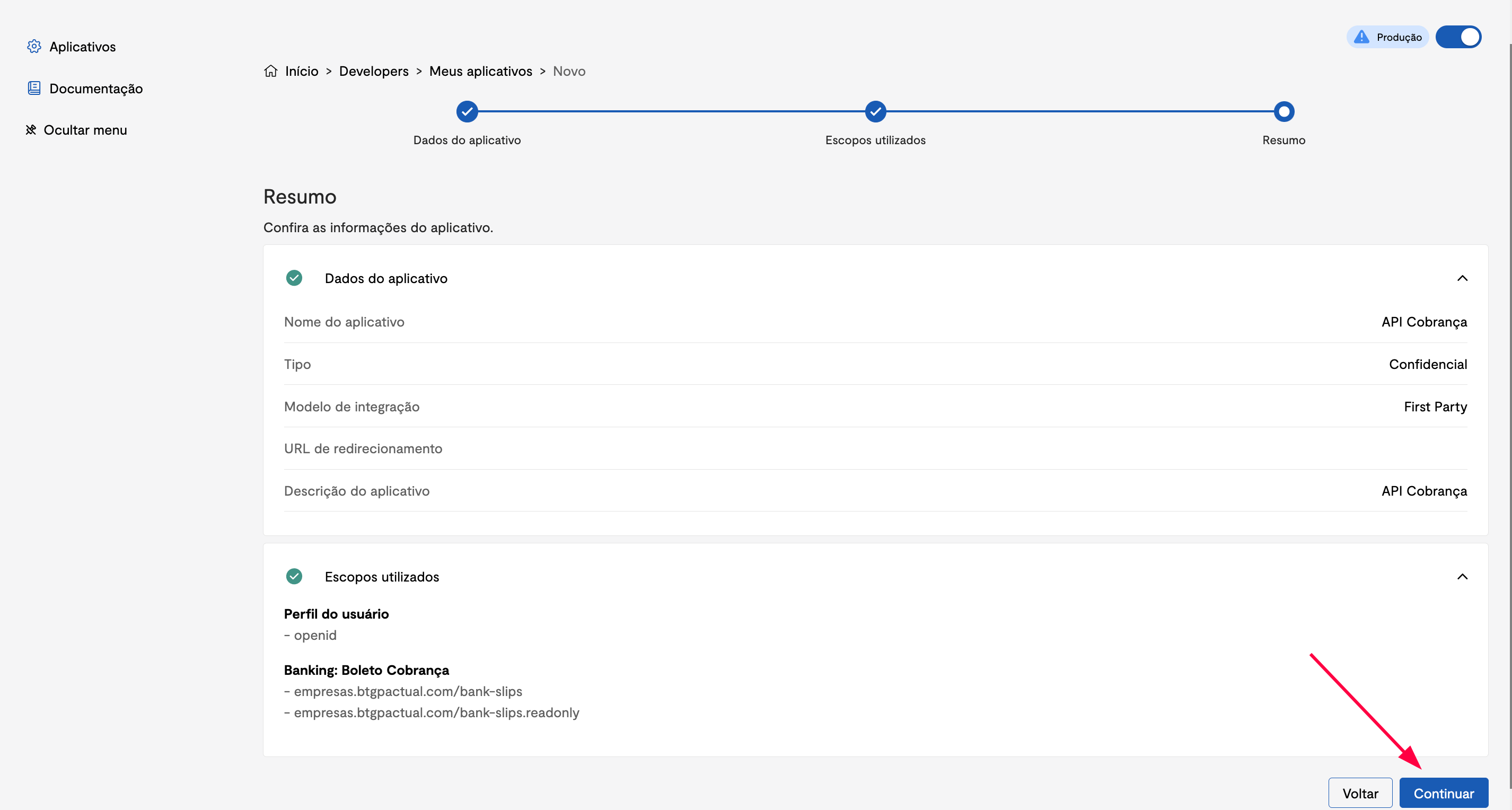Go to the Escopos utilizados step circle
1512x810 pixels.
[x=875, y=111]
